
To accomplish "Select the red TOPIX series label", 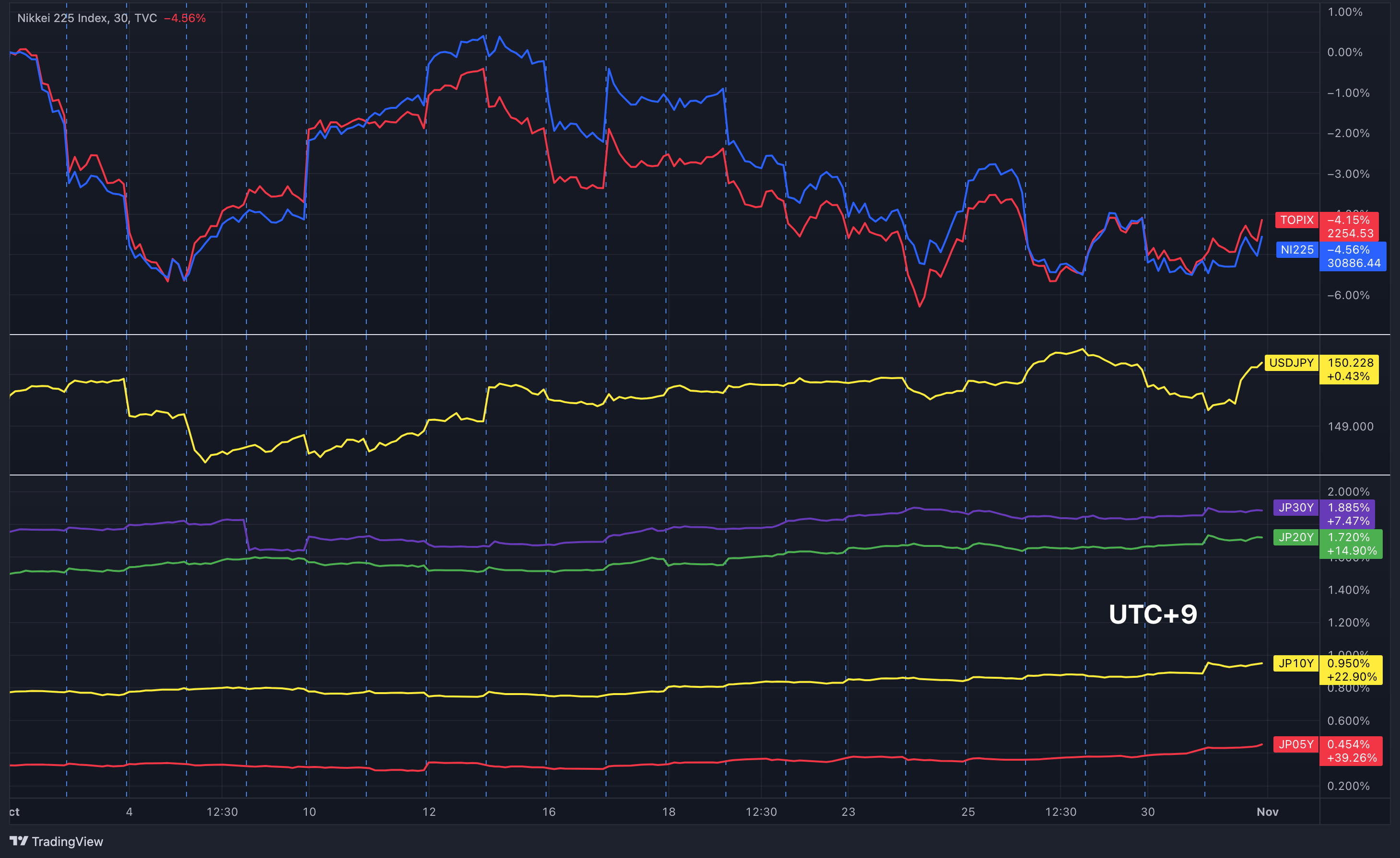I will tap(1296, 220).
